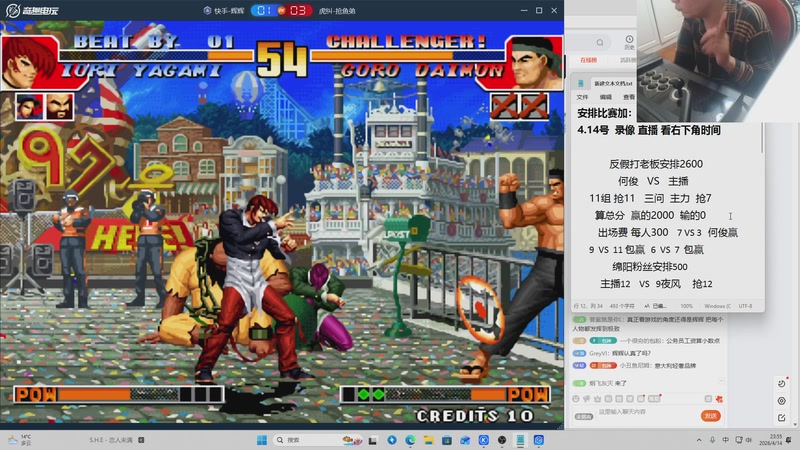Click the 发送 send button
This screenshot has width=800, height=450.
[x=710, y=416]
